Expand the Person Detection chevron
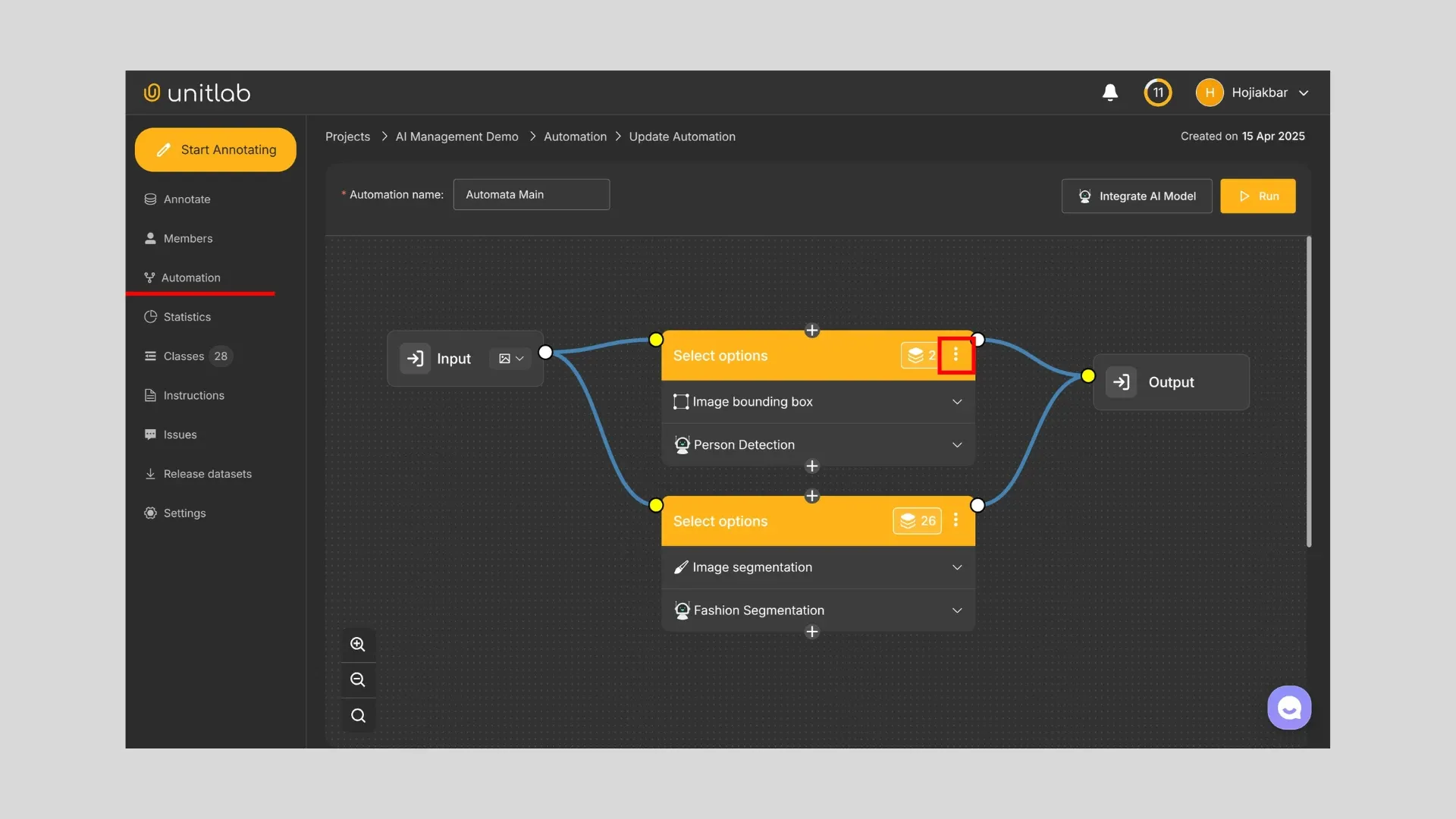The image size is (1456, 819). [956, 445]
